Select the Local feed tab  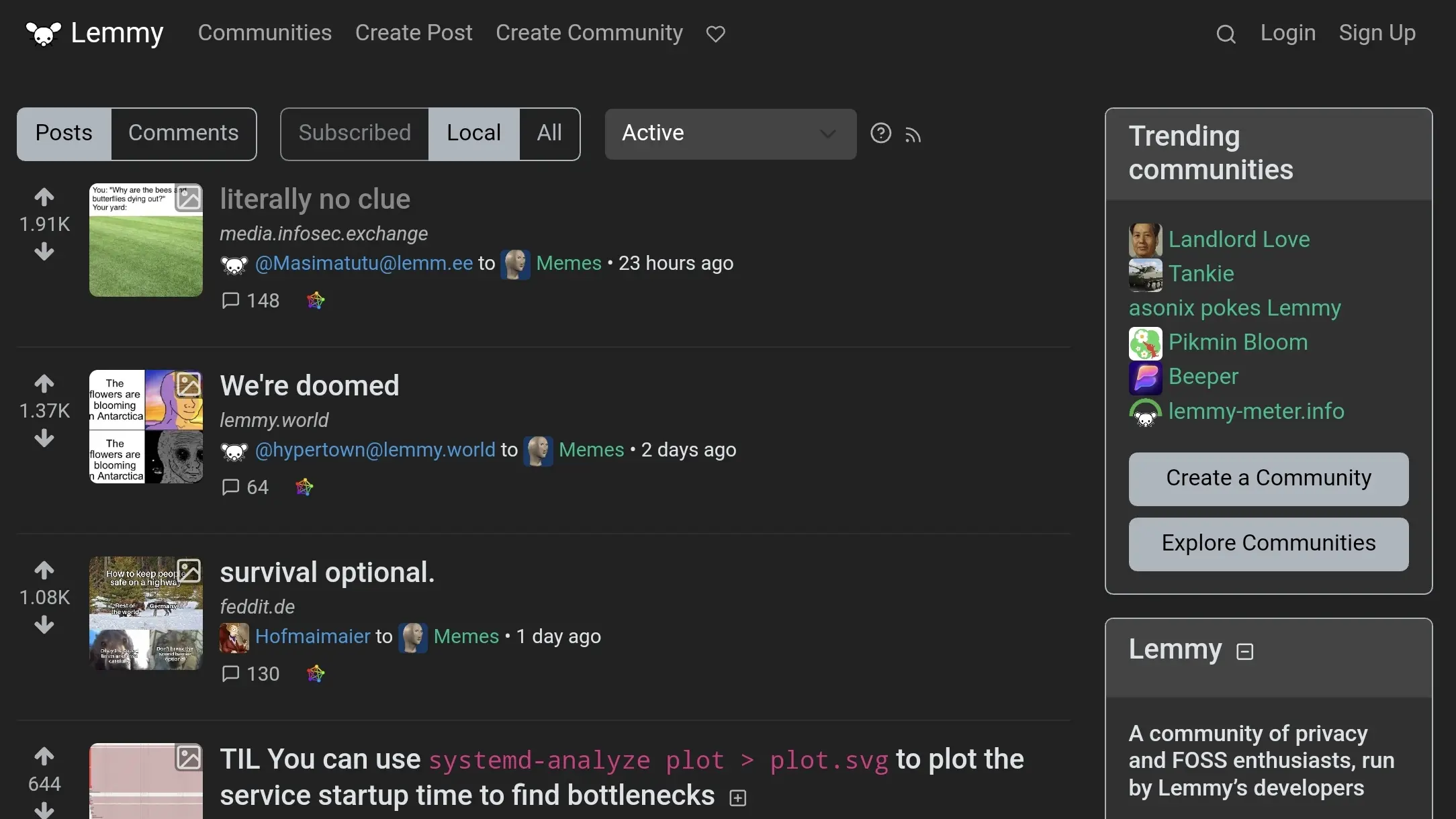(x=473, y=132)
